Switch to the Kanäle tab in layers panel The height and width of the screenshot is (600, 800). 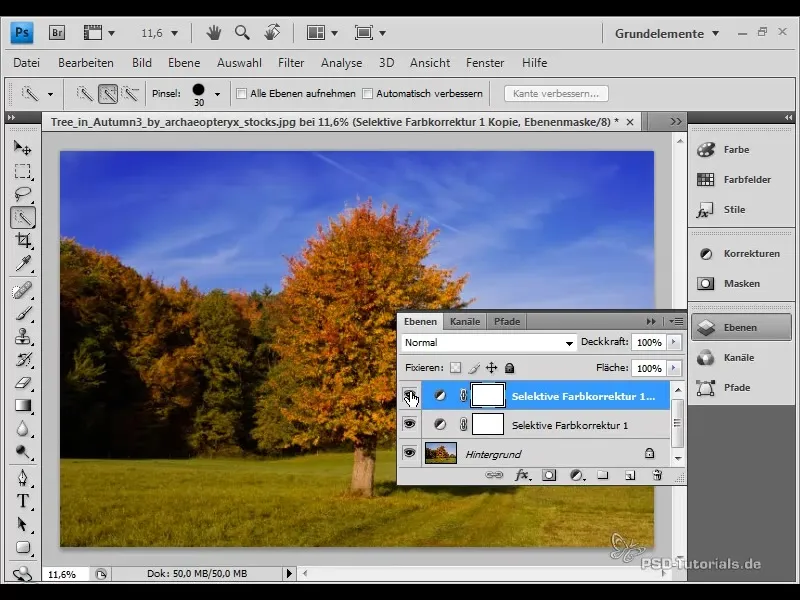tap(465, 322)
